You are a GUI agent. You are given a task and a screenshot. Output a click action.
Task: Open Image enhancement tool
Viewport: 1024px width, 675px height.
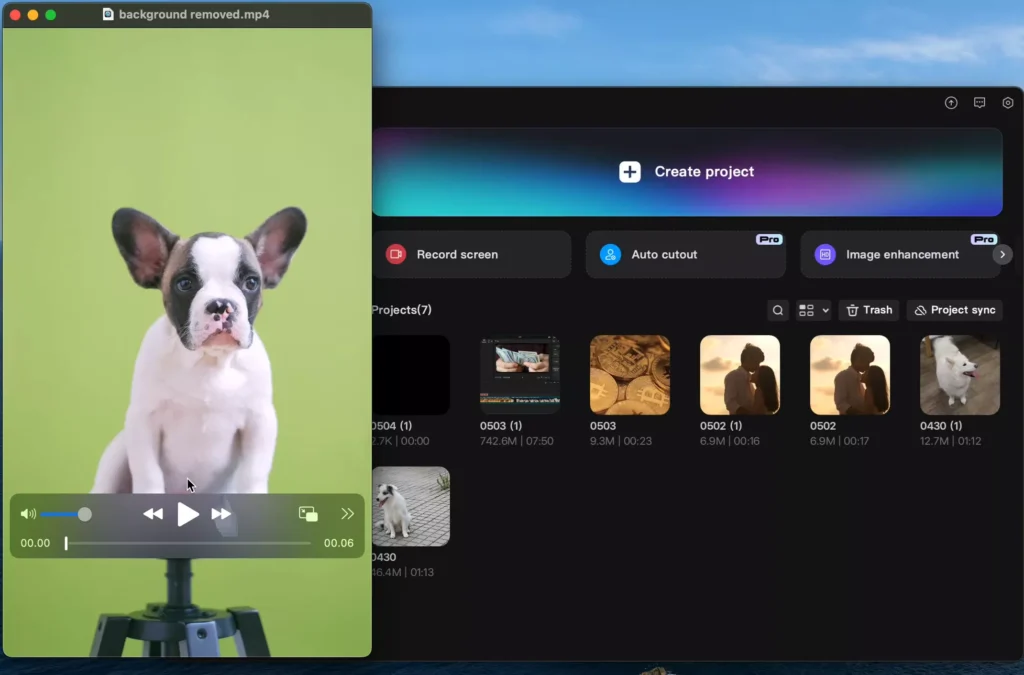(900, 255)
